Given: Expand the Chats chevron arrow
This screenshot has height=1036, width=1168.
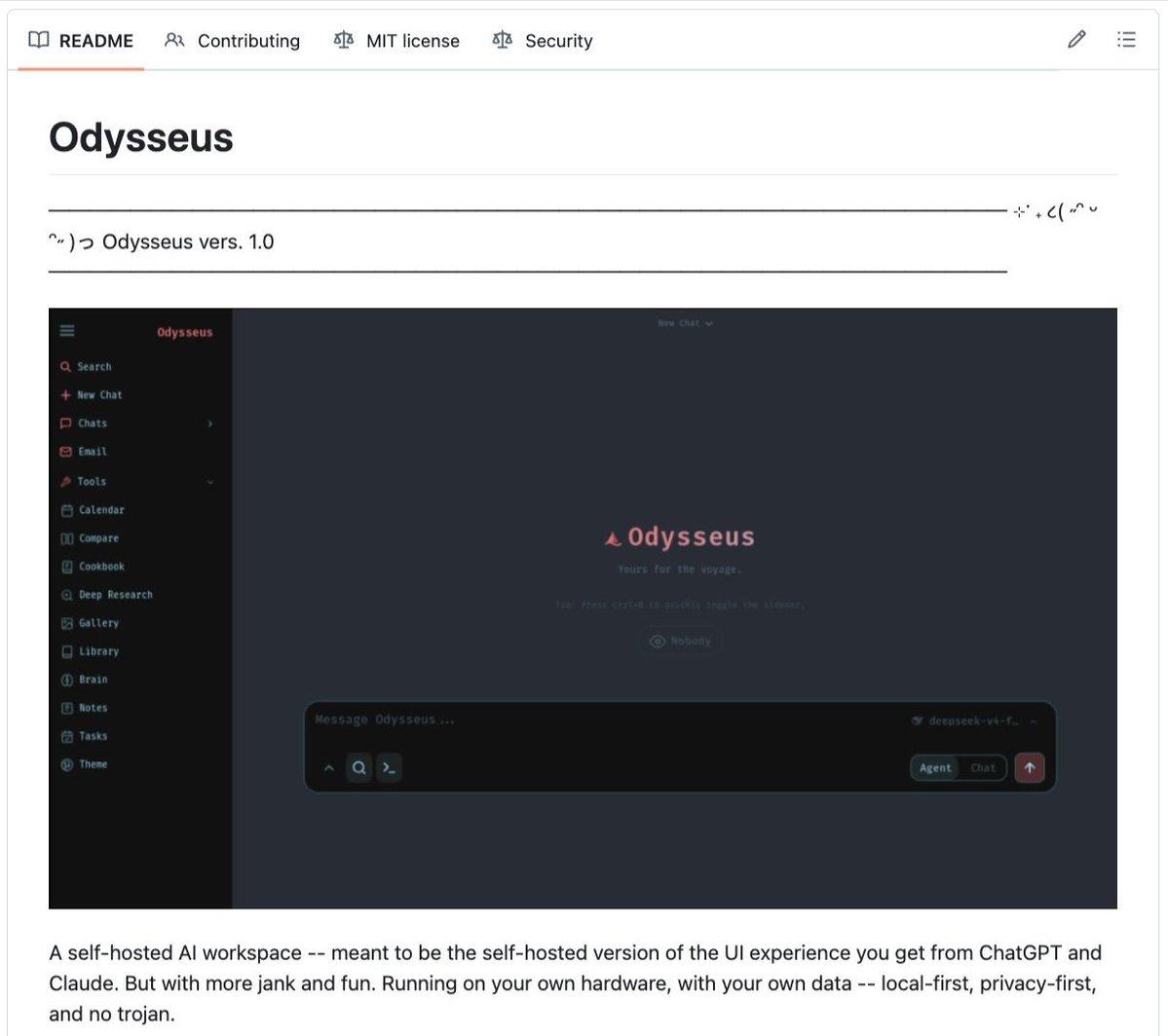Looking at the screenshot, I should [x=210, y=424].
